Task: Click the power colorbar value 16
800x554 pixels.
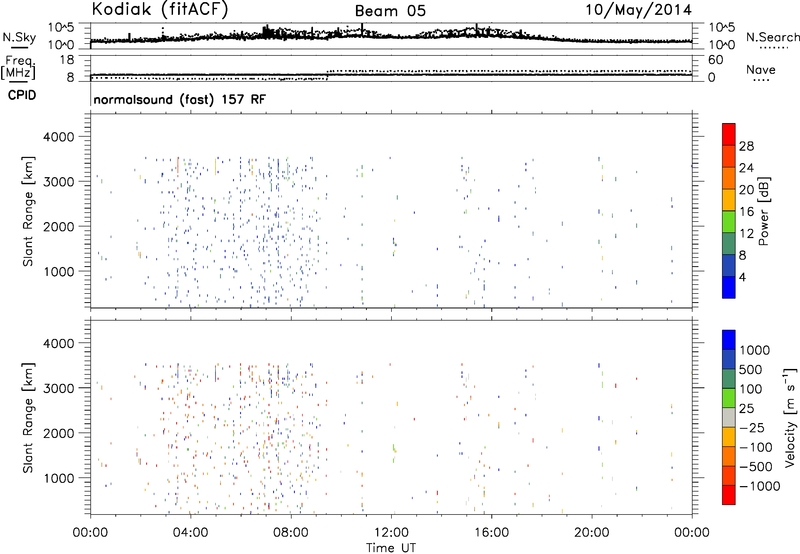Action: click(746, 212)
